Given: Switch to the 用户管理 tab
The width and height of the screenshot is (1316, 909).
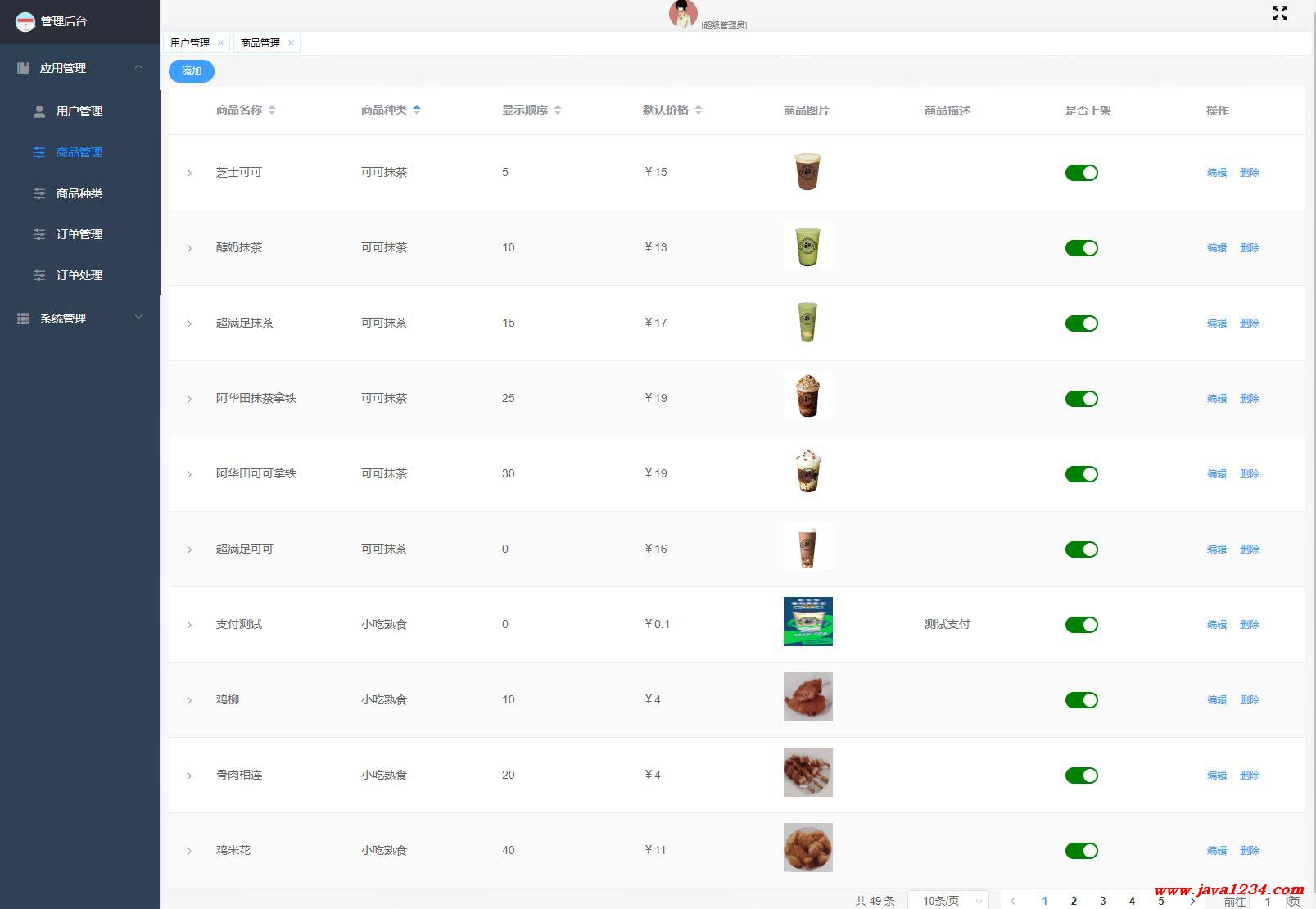Looking at the screenshot, I should coord(190,43).
